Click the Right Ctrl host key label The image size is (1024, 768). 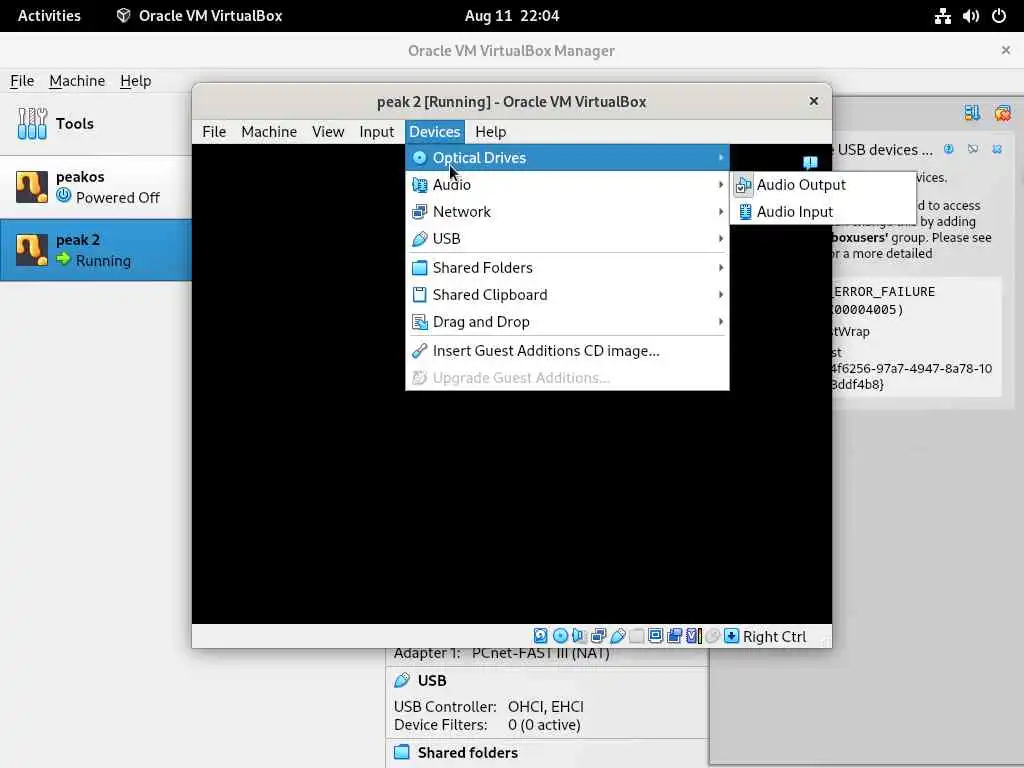tap(775, 637)
